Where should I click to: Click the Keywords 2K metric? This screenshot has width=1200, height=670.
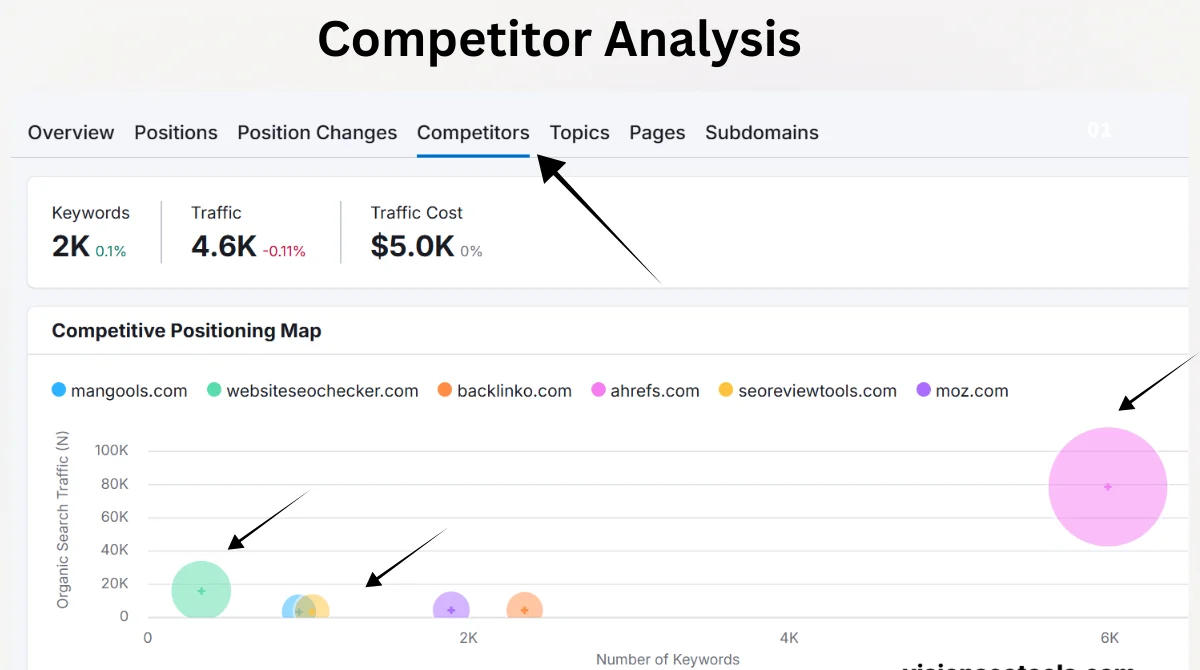pos(90,232)
